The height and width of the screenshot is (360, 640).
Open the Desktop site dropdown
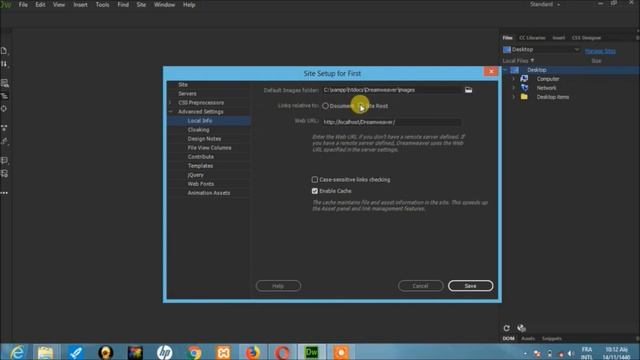tap(541, 49)
